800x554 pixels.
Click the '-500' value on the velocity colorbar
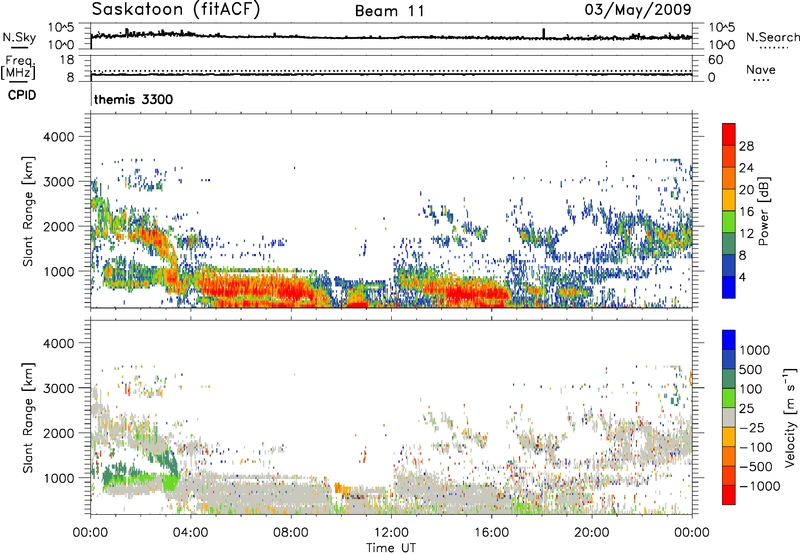click(756, 466)
